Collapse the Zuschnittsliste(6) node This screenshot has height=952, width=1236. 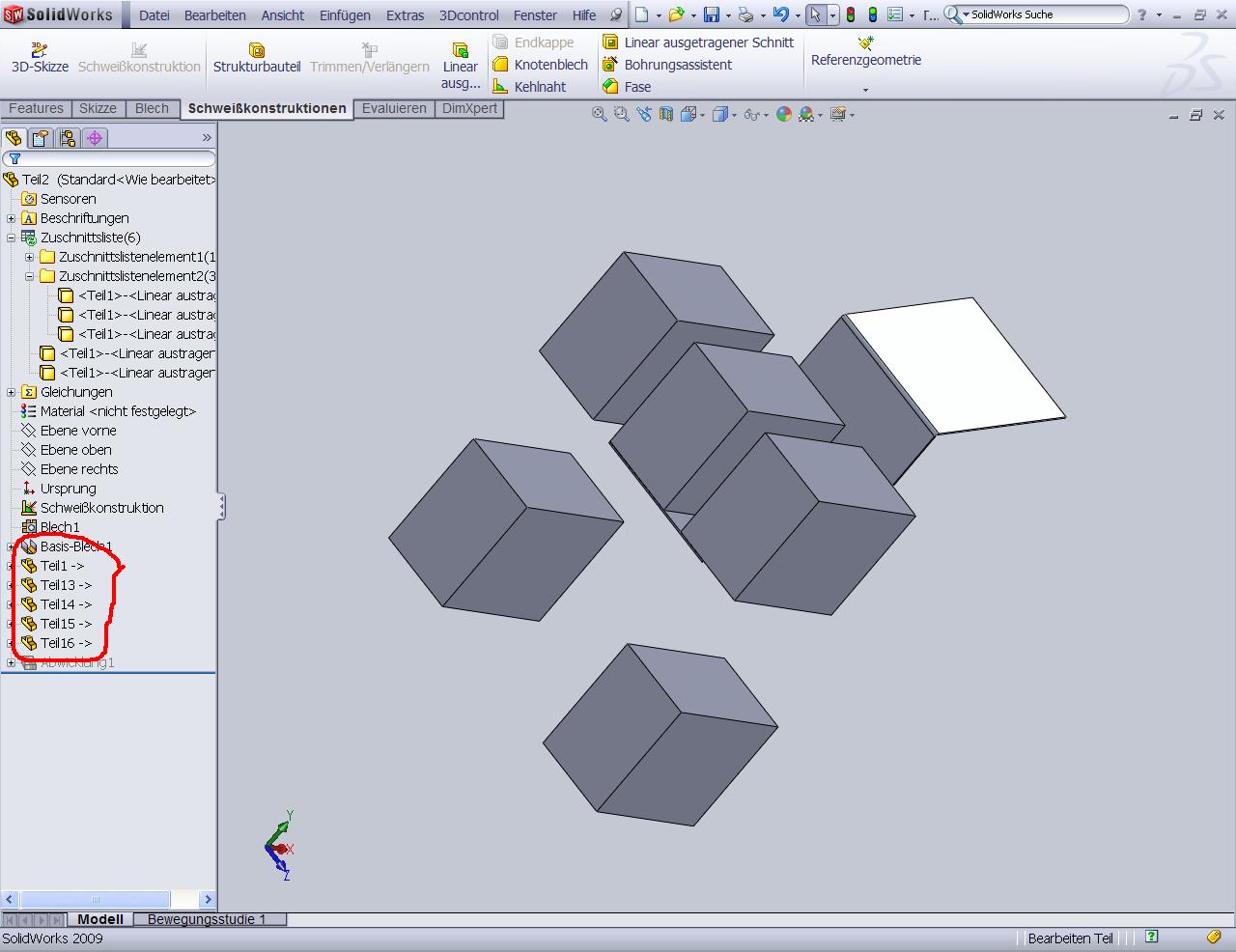12,238
